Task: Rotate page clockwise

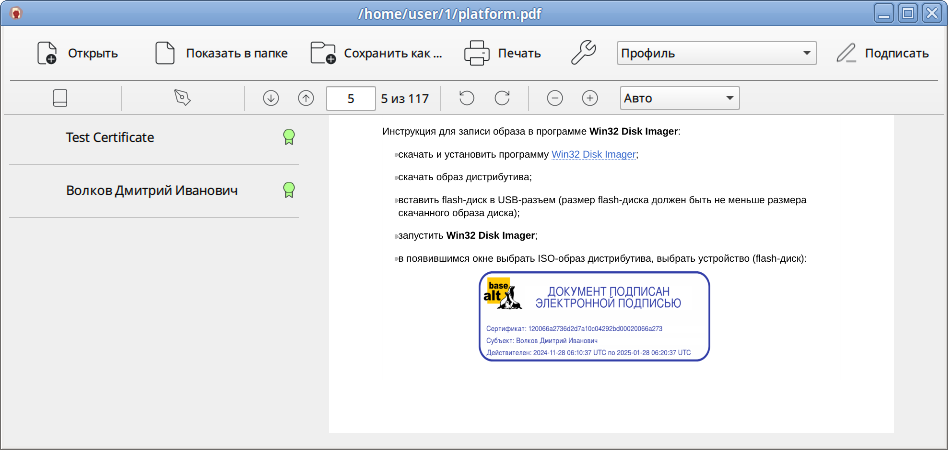Action: (x=502, y=98)
